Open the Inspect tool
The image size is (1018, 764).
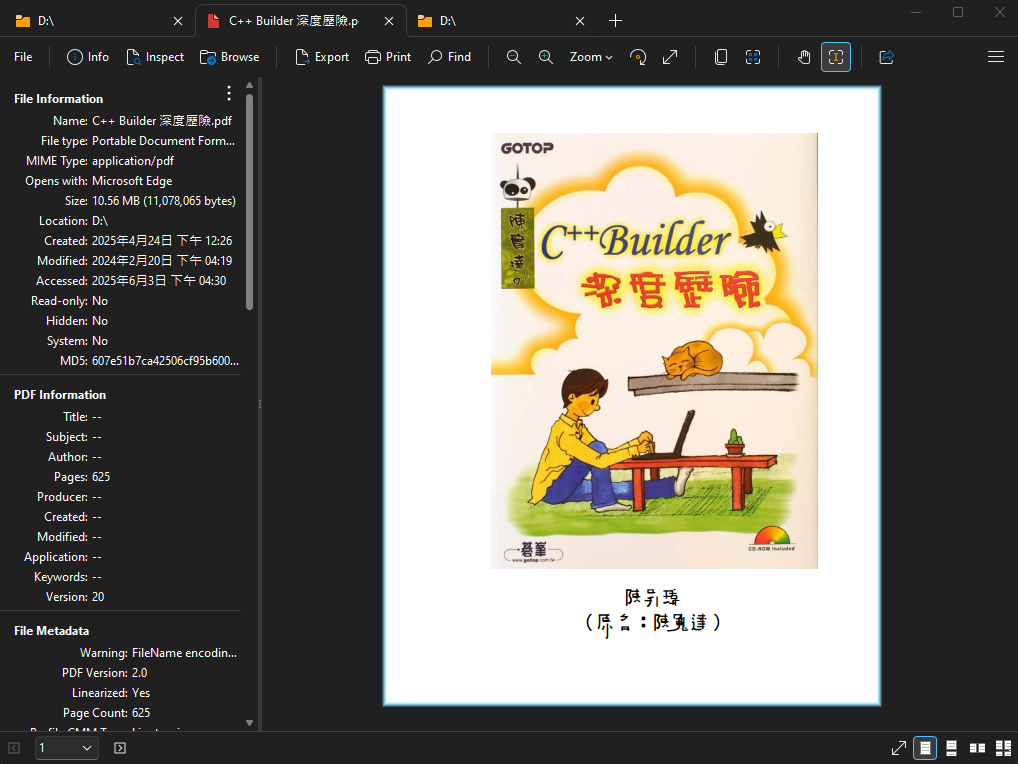click(155, 57)
